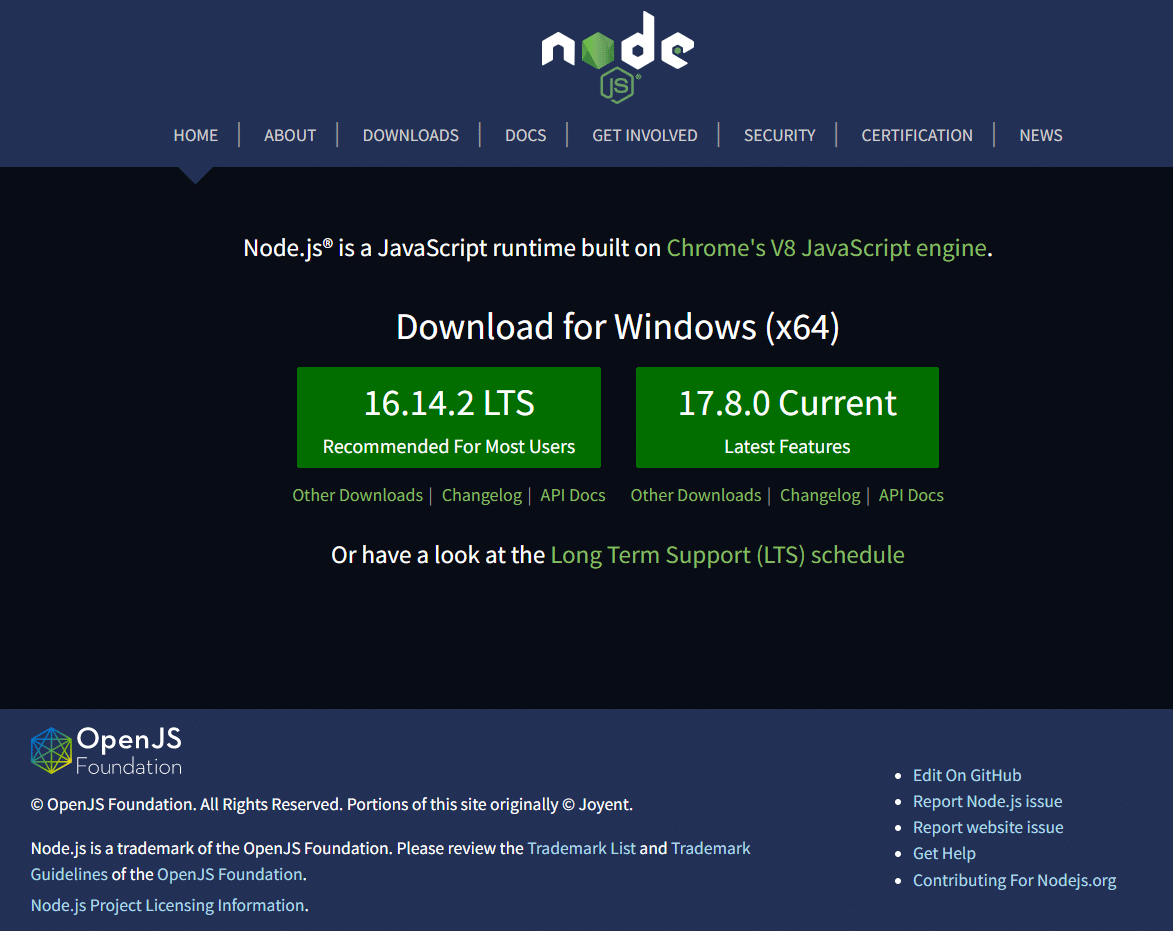Image resolution: width=1173 pixels, height=931 pixels.
Task: Open the CERTIFICATION page
Action: tap(917, 135)
